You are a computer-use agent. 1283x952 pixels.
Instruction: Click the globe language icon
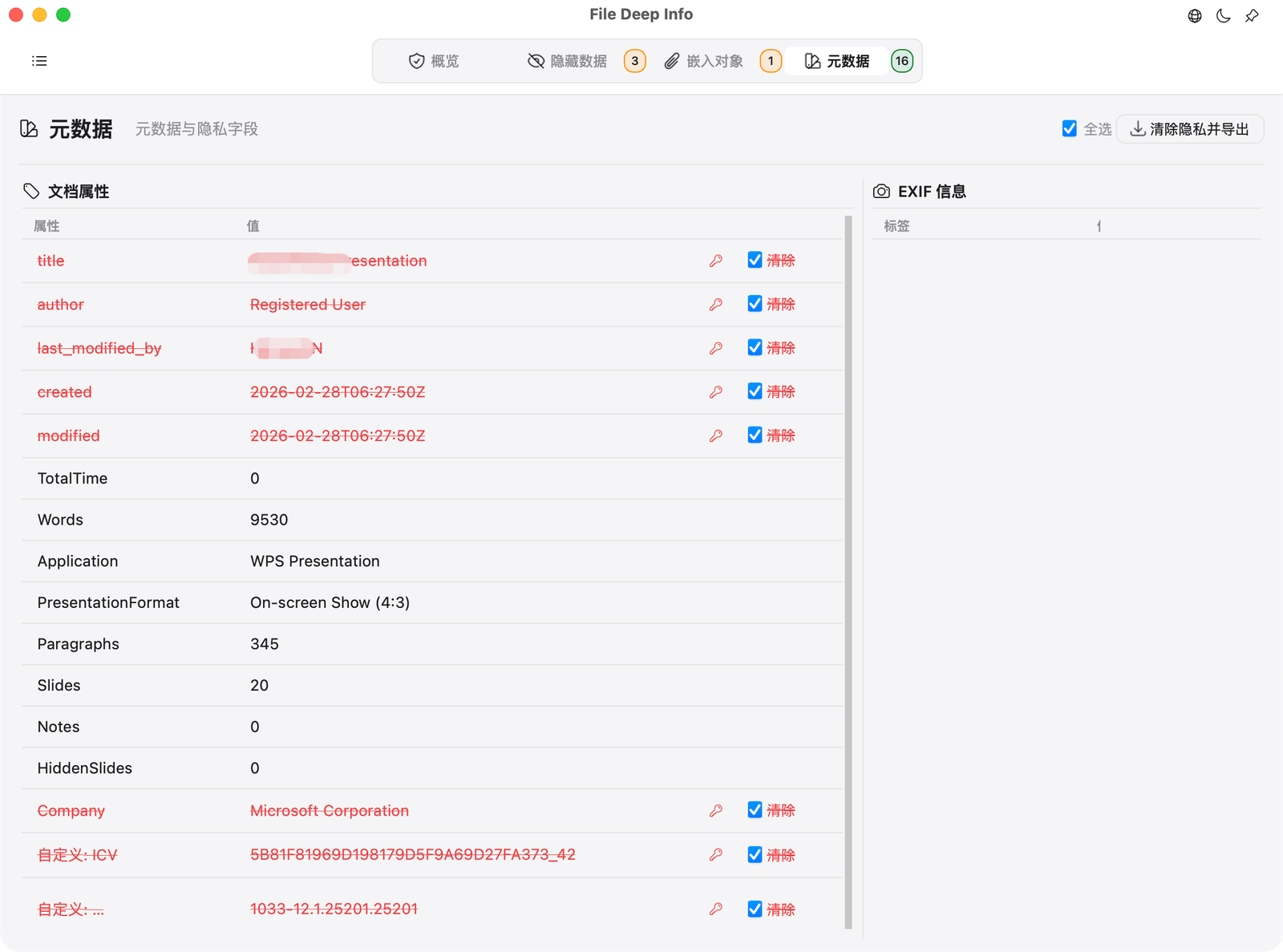[x=1195, y=15]
